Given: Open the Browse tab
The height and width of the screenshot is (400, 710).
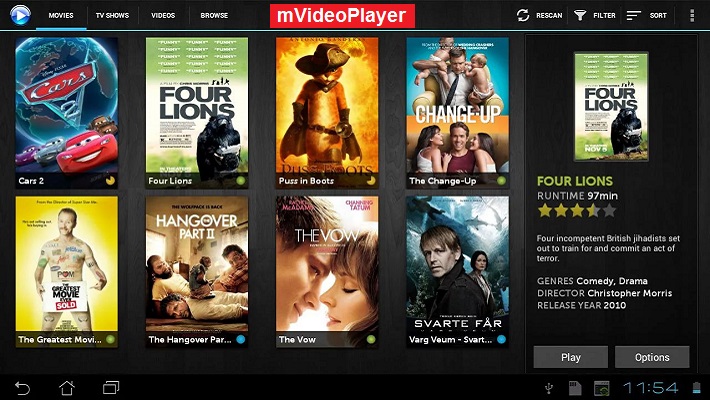Looking at the screenshot, I should (214, 15).
